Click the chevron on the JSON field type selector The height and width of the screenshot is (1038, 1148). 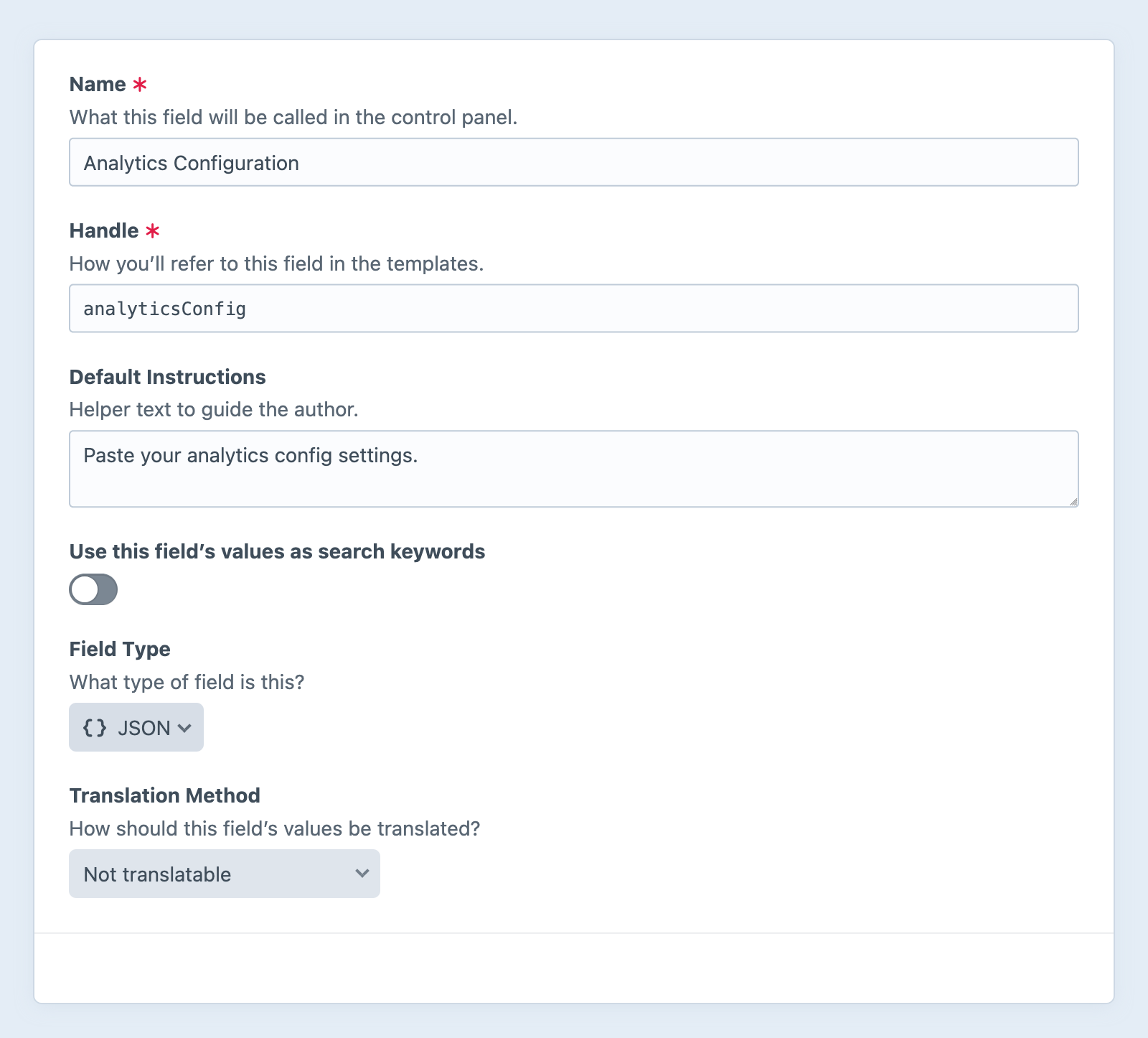185,728
